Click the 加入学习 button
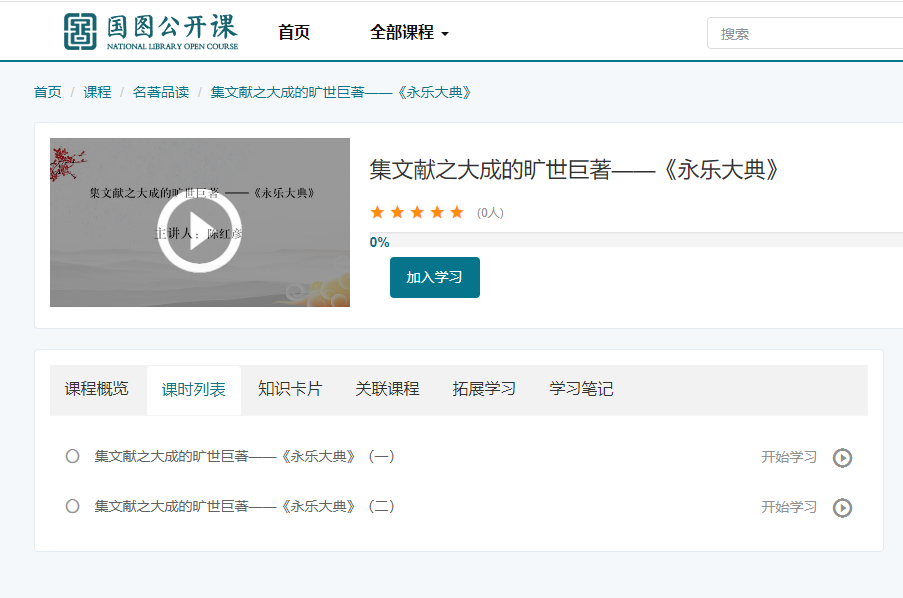 tap(435, 277)
